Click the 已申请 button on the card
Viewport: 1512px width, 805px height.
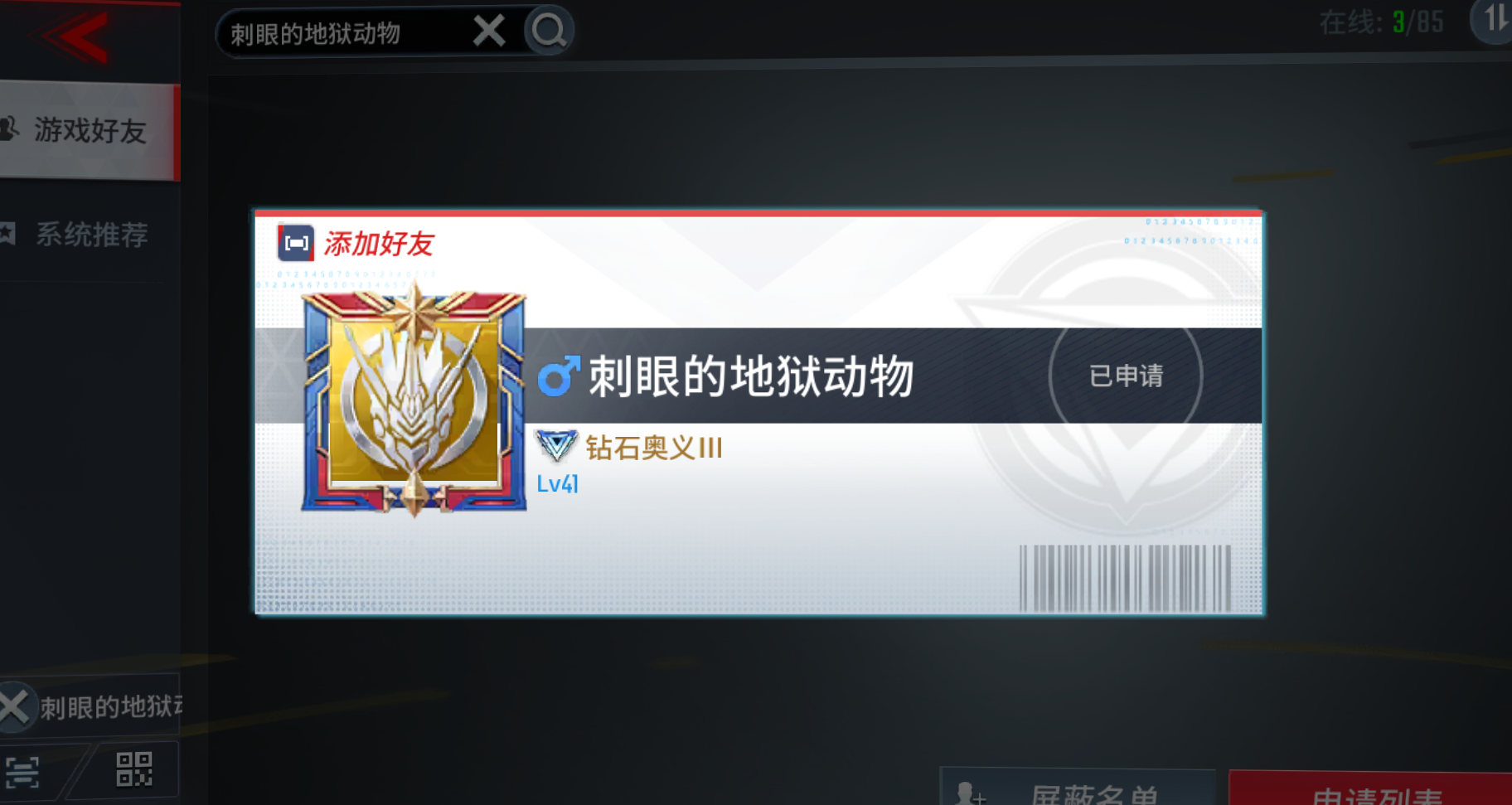click(x=1126, y=376)
